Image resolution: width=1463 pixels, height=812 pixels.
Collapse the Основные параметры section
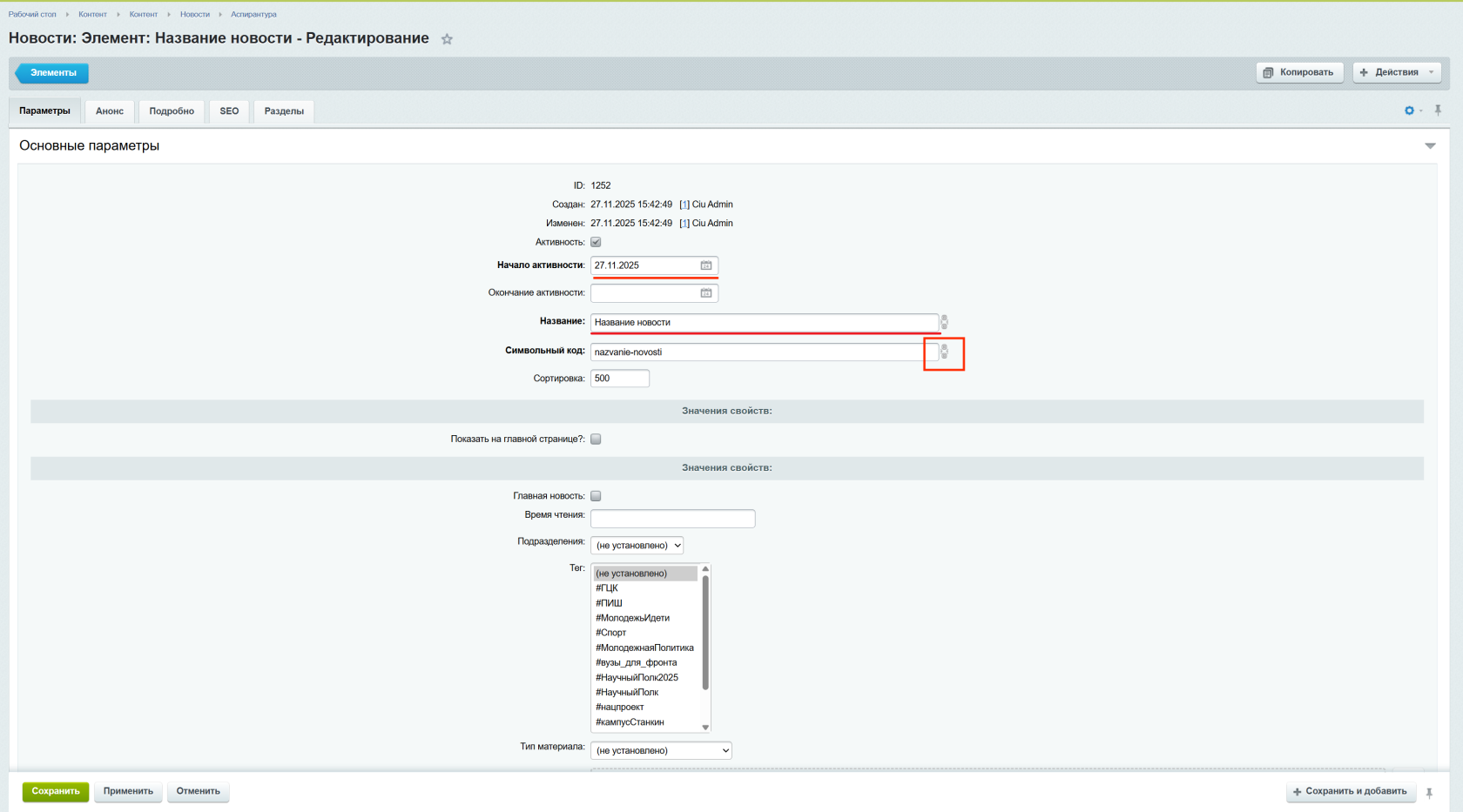[x=1430, y=146]
